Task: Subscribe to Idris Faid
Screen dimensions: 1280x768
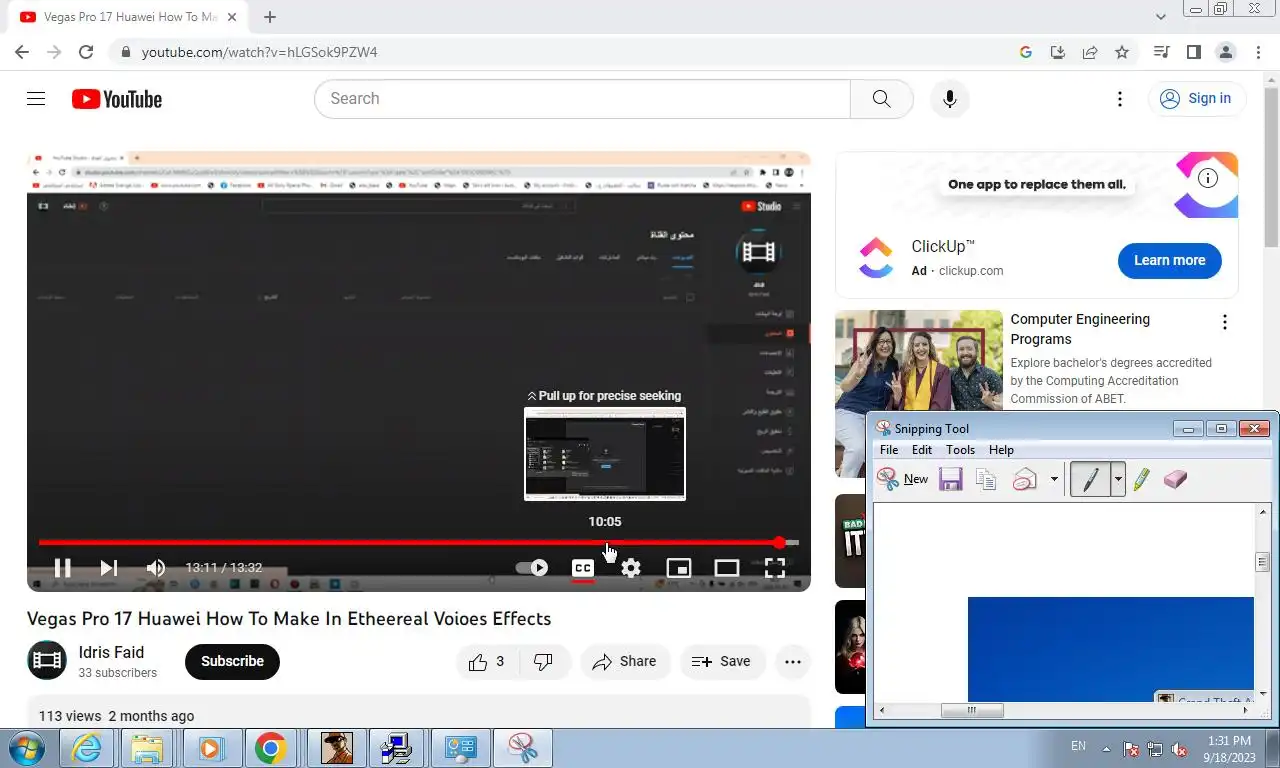Action: point(232,661)
